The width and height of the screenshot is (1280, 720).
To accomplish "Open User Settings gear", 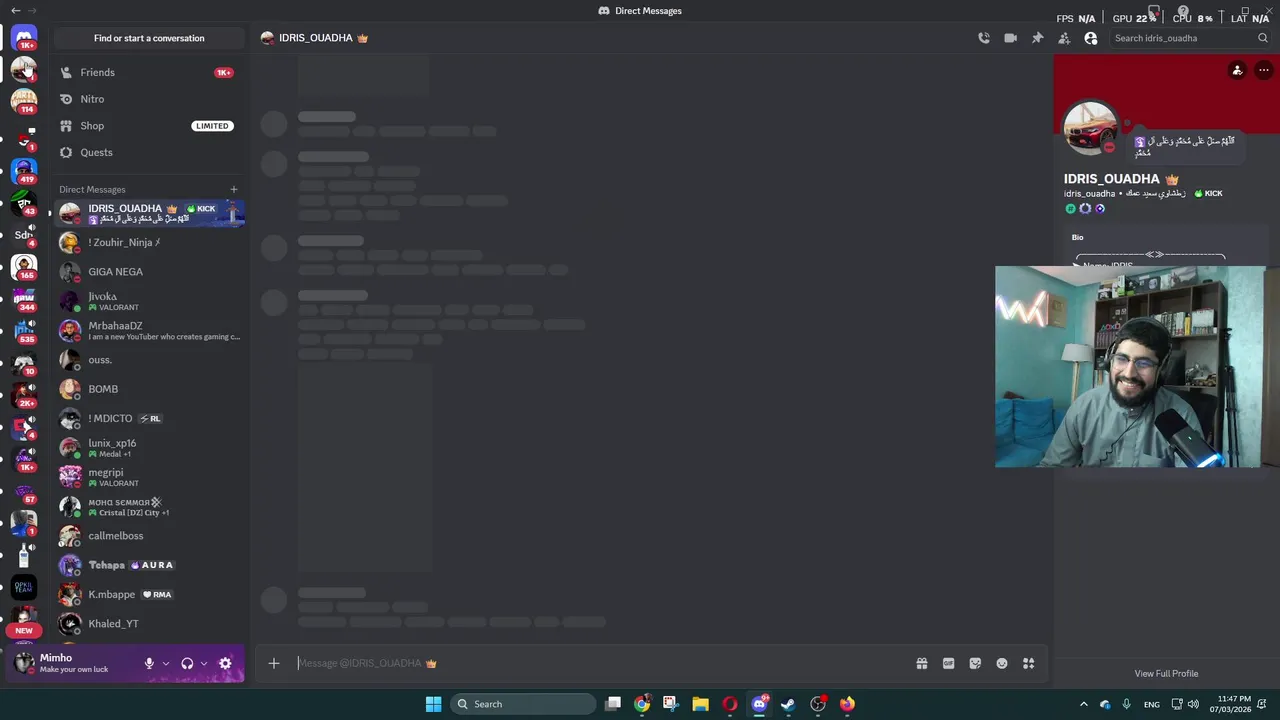I will tap(225, 663).
